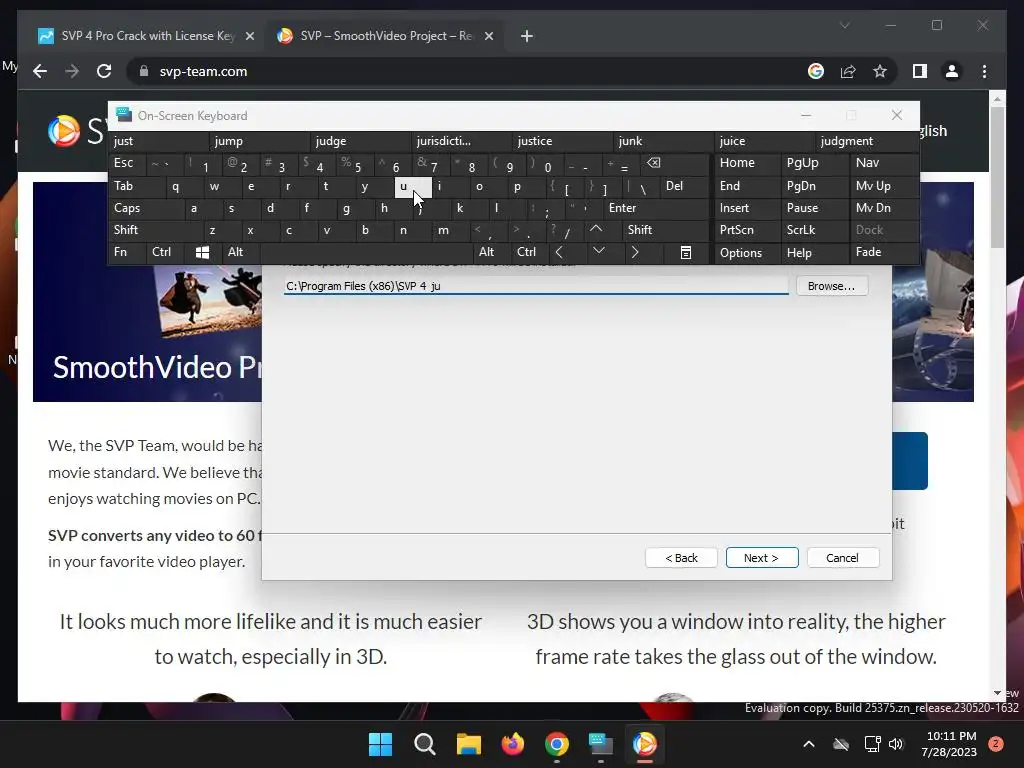This screenshot has width=1024, height=768.
Task: Go back using Chrome's back arrow
Action: pyautogui.click(x=40, y=71)
